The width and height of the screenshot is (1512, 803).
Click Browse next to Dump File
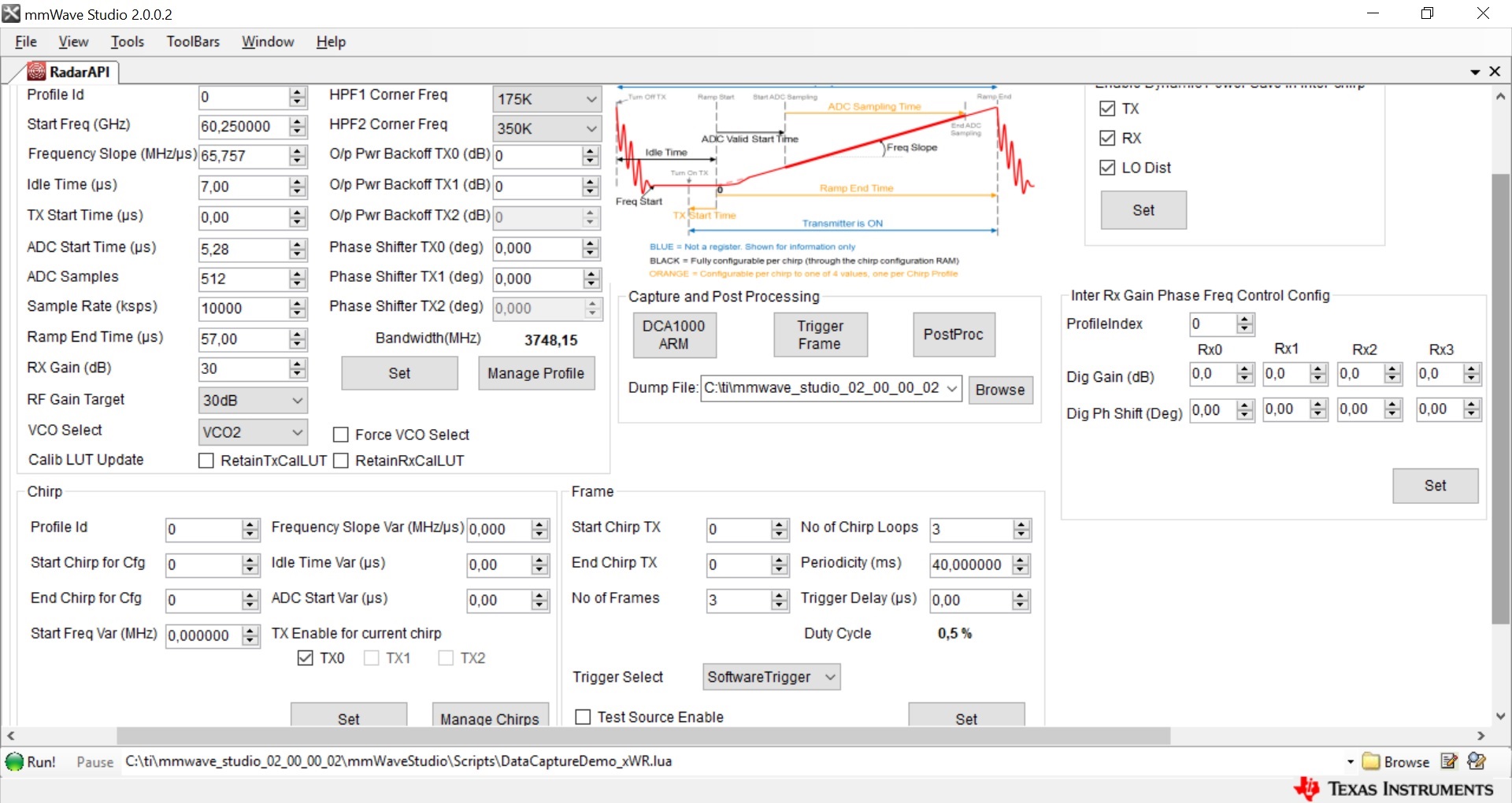pyautogui.click(x=1000, y=390)
